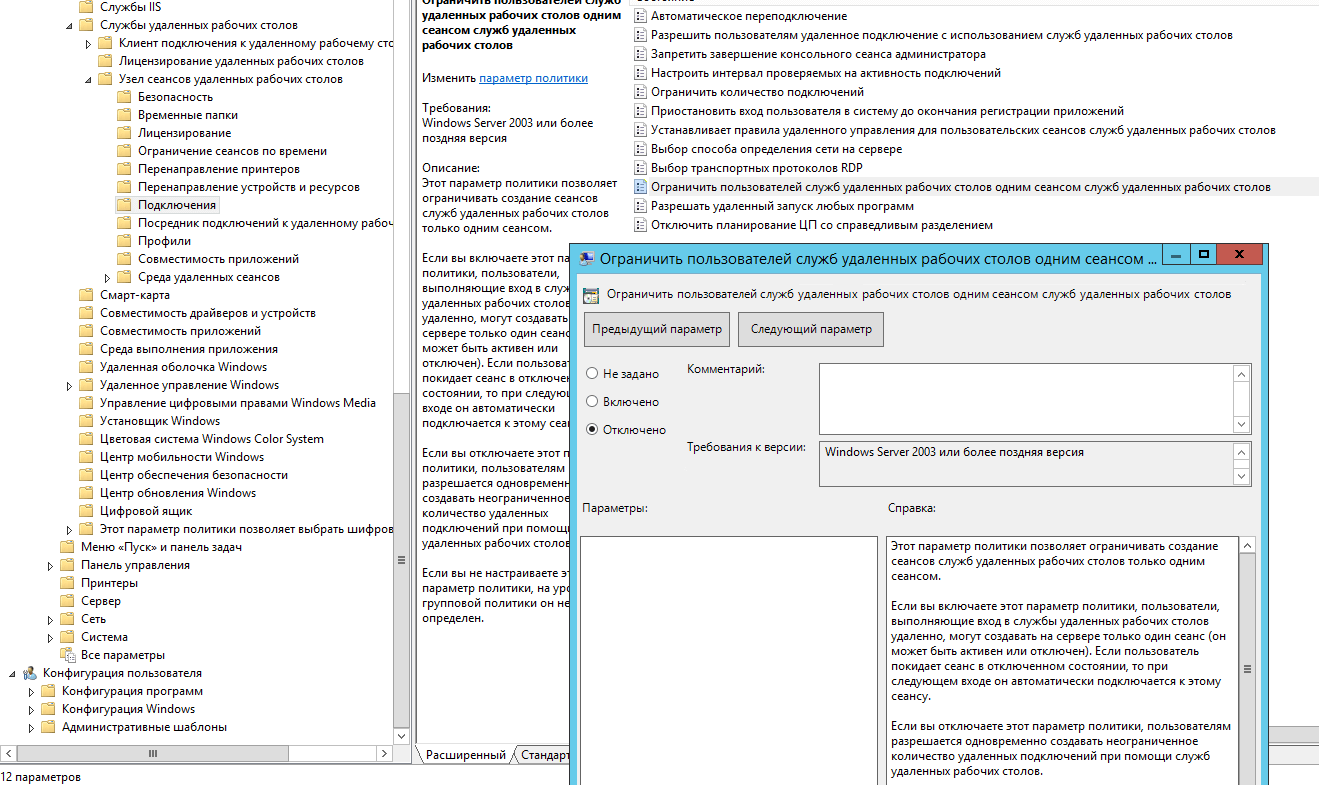Click policy icon beside Выбор способа определения сети
The width and height of the screenshot is (1319, 785).
point(640,149)
